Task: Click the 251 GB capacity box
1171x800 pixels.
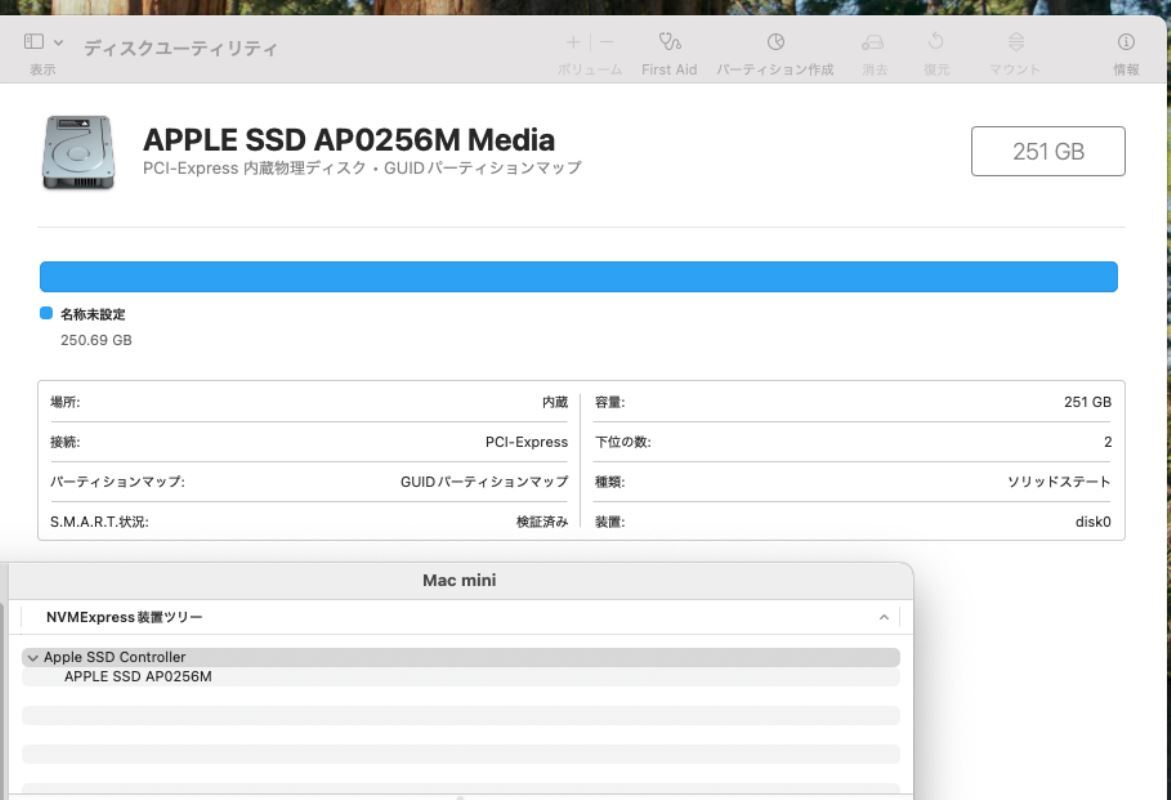Action: [x=1047, y=151]
